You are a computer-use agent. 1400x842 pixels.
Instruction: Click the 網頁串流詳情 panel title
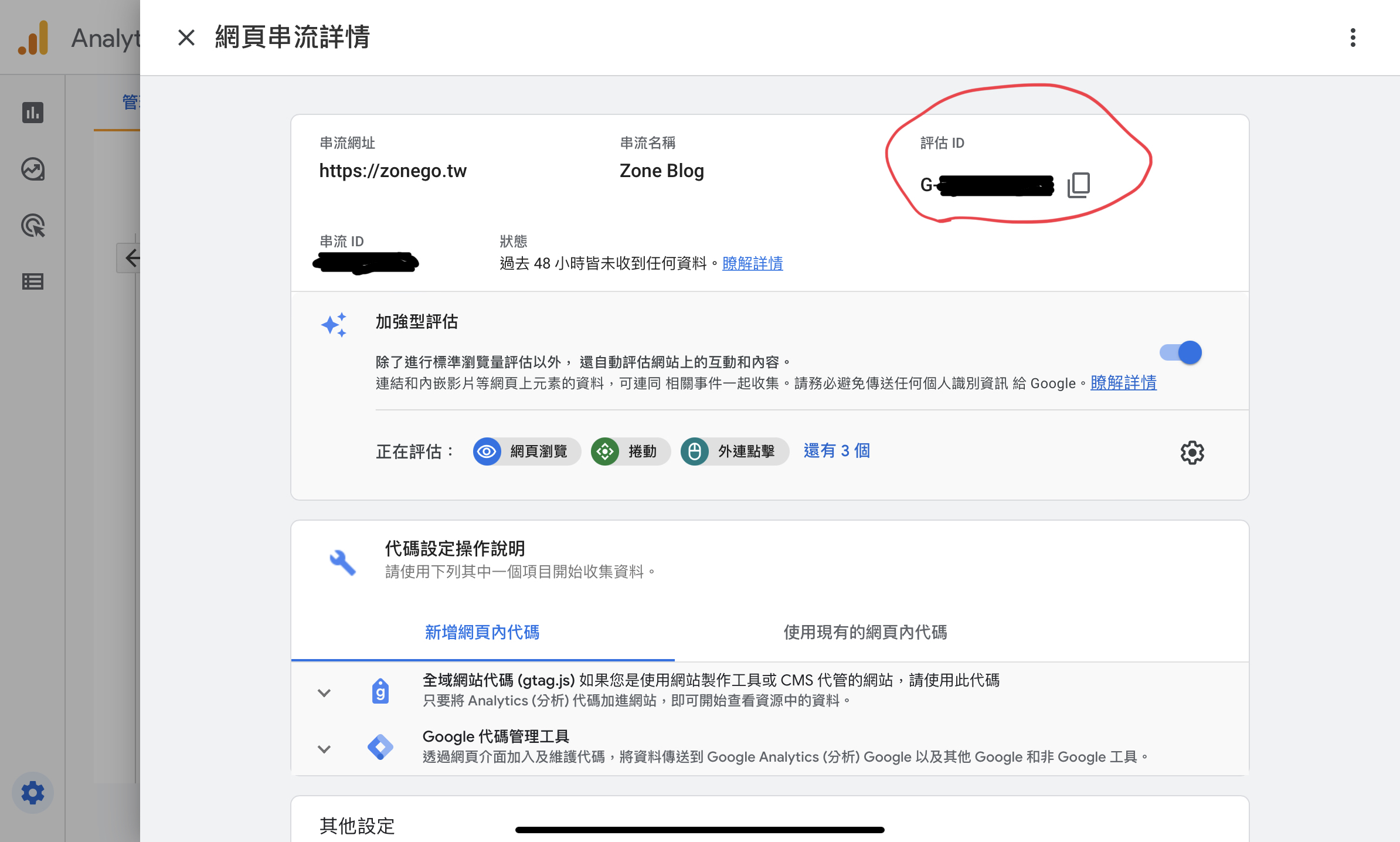[293, 37]
